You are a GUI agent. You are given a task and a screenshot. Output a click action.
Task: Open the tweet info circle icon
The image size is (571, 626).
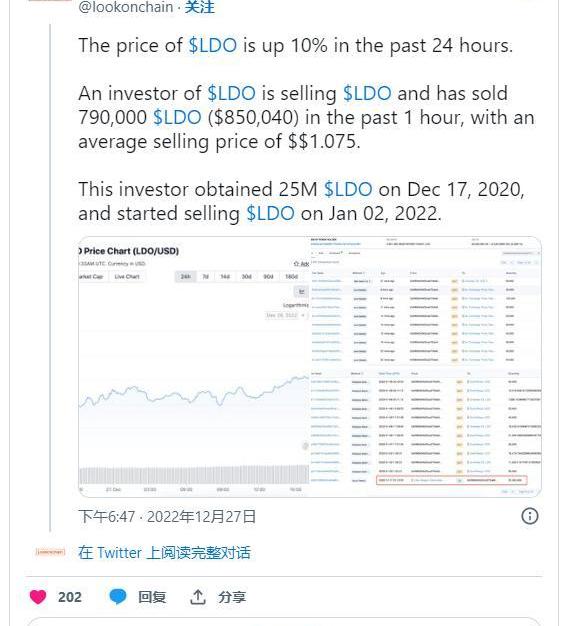click(529, 516)
